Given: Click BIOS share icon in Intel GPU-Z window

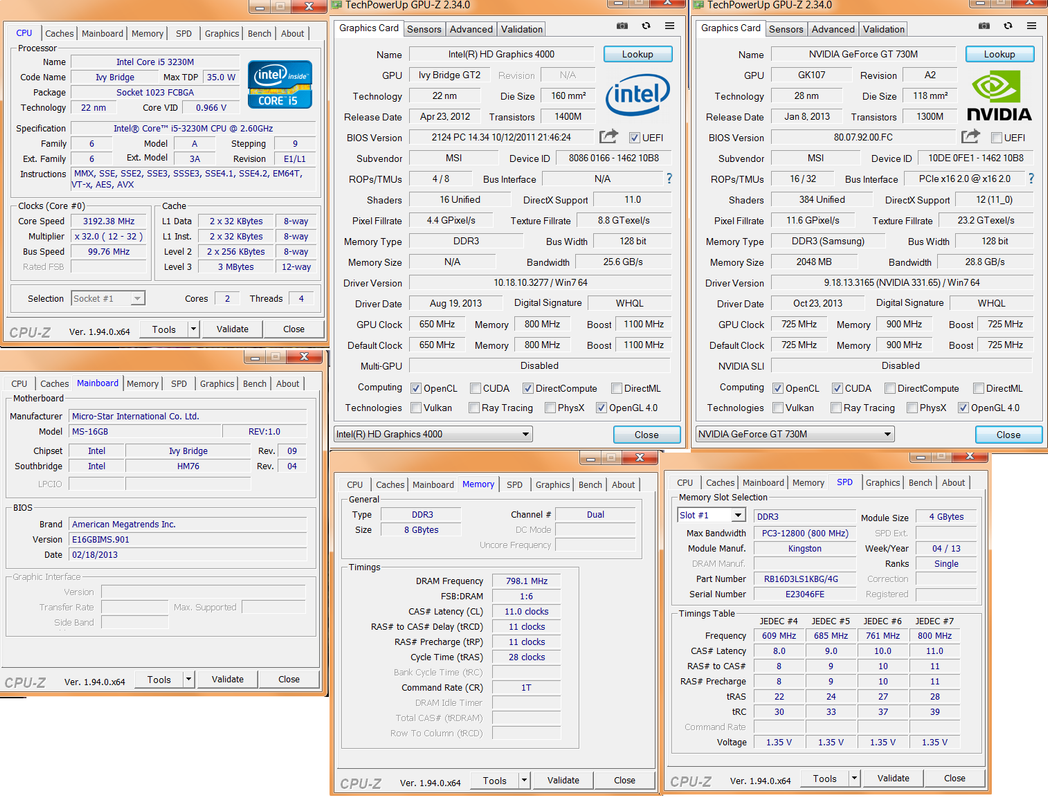Looking at the screenshot, I should 608,137.
